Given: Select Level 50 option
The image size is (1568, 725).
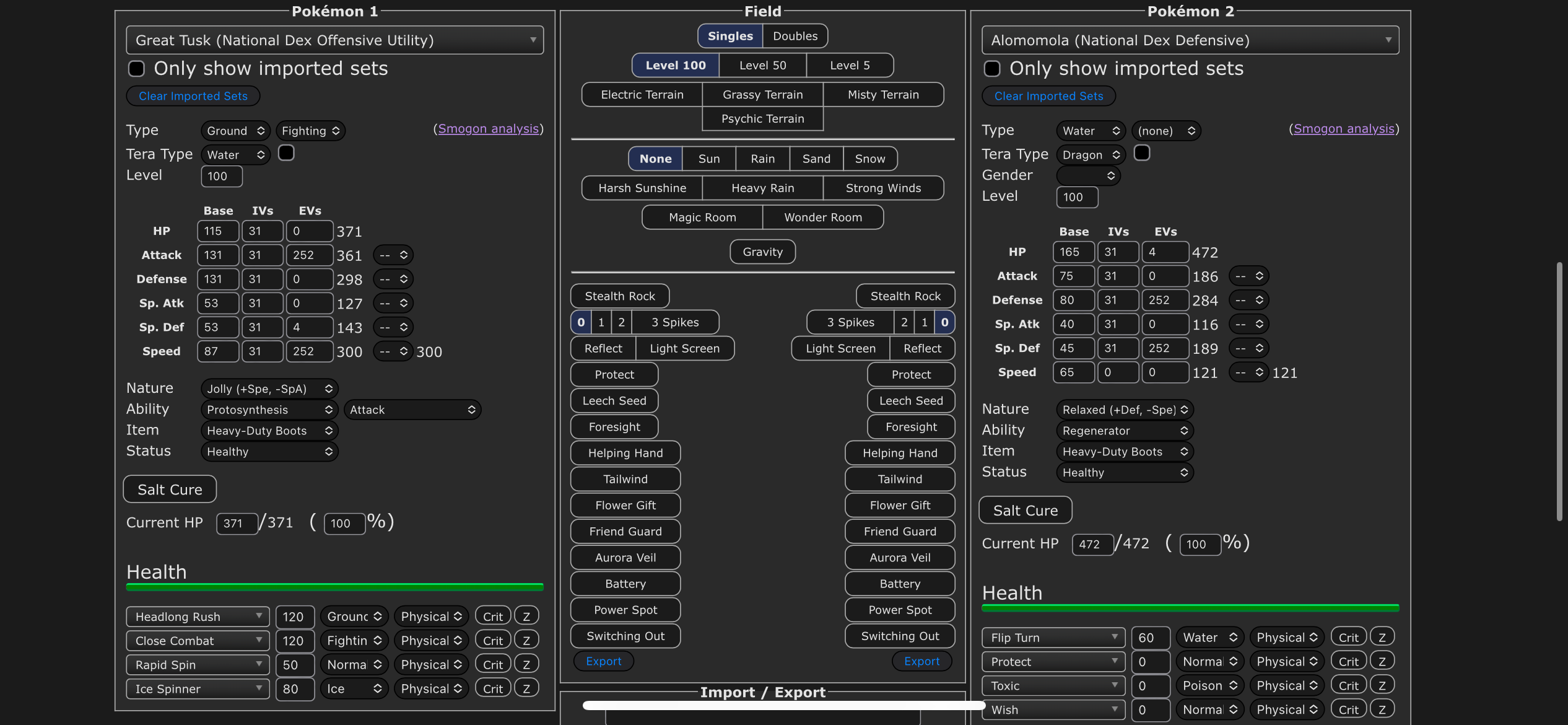Looking at the screenshot, I should coord(763,66).
